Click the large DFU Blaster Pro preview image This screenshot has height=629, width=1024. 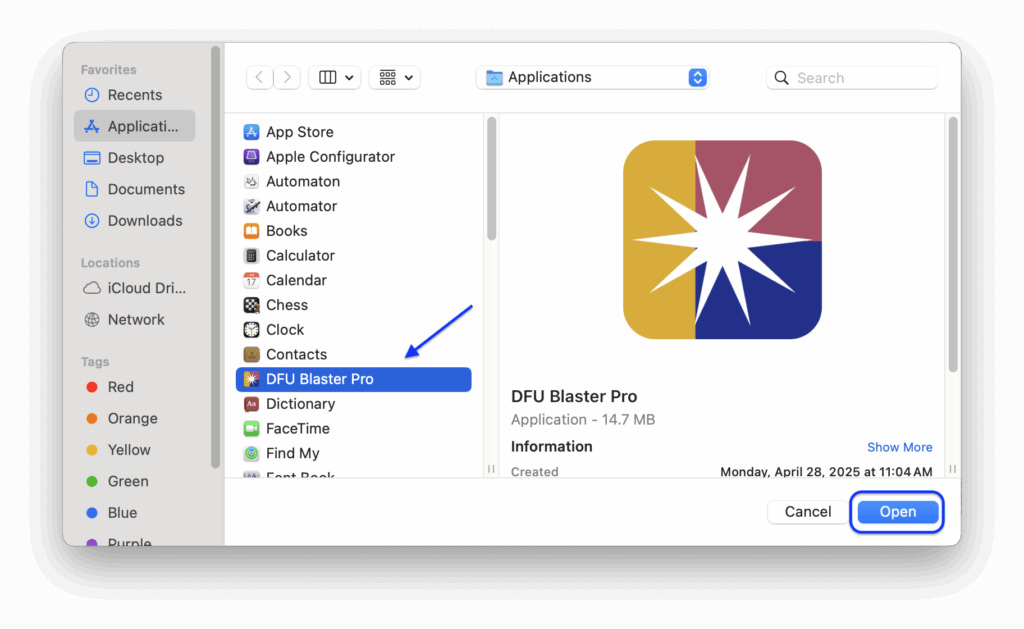(x=722, y=240)
